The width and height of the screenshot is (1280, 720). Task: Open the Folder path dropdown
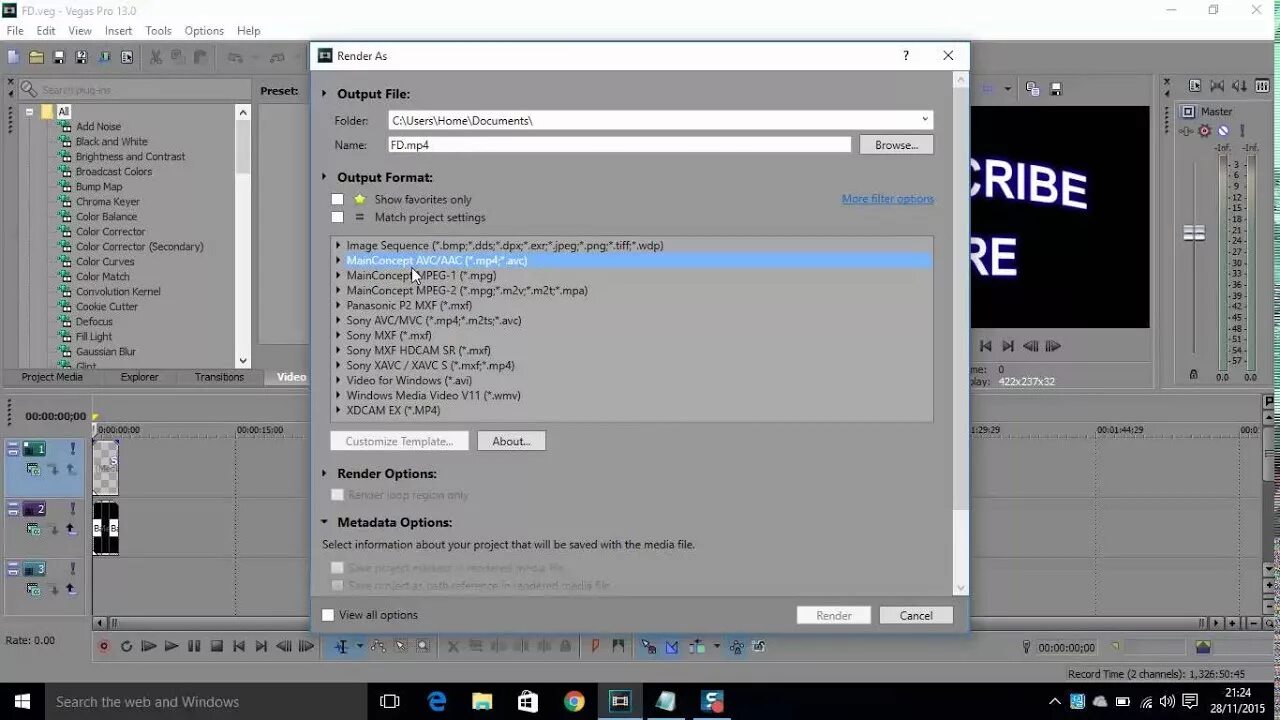coord(925,120)
